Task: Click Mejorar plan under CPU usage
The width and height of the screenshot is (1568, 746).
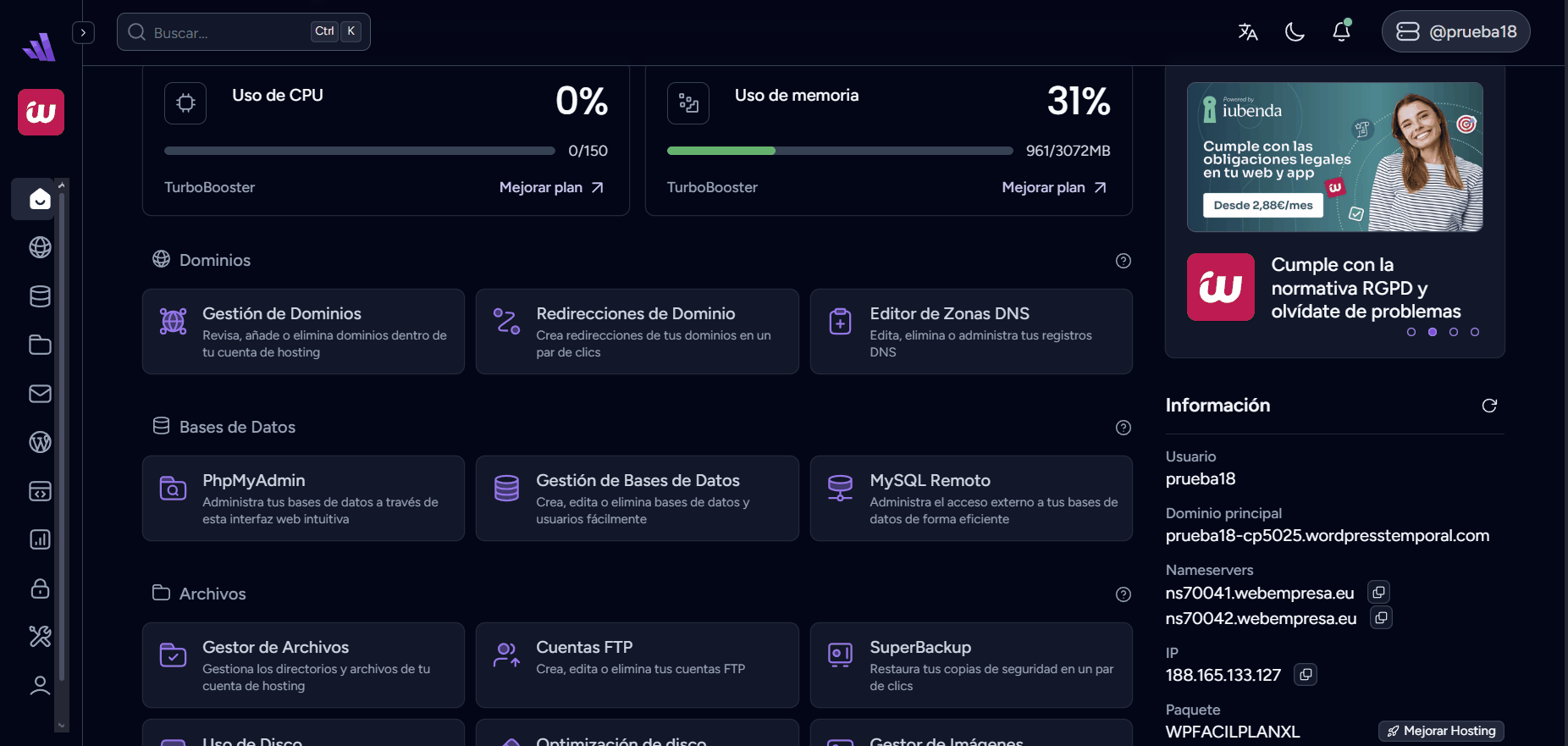Action: (550, 187)
